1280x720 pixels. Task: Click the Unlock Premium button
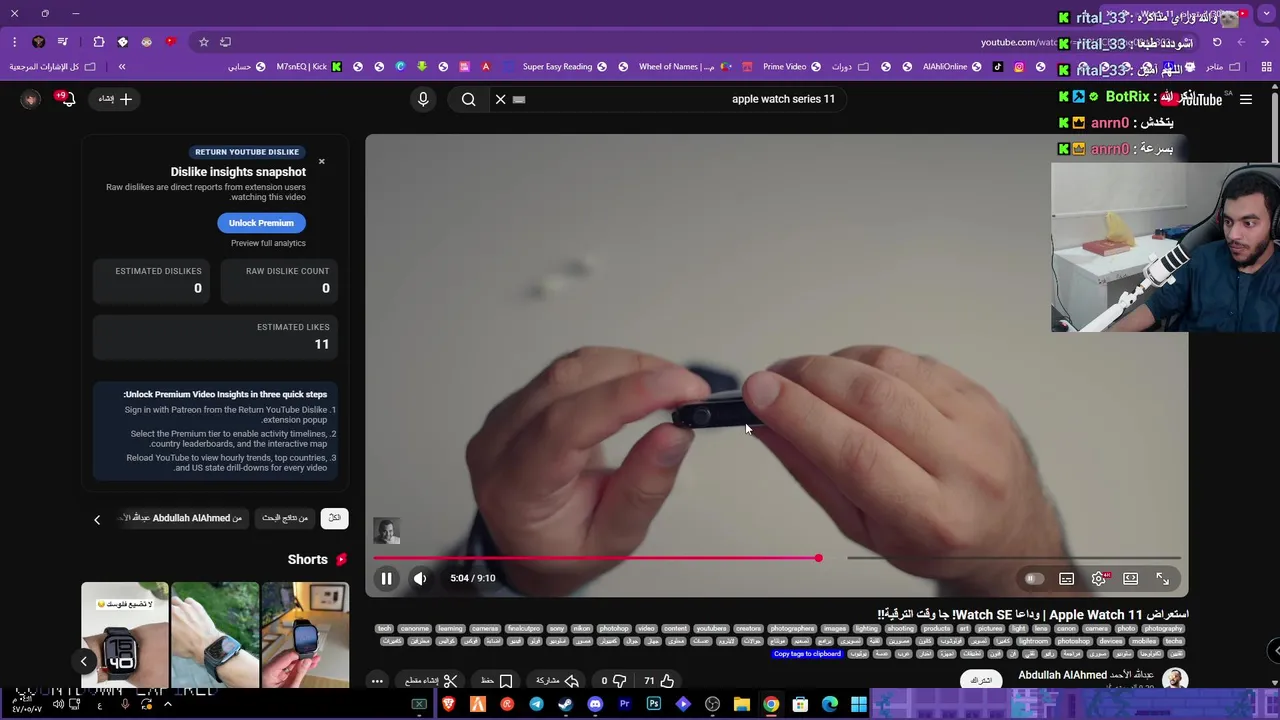click(261, 223)
